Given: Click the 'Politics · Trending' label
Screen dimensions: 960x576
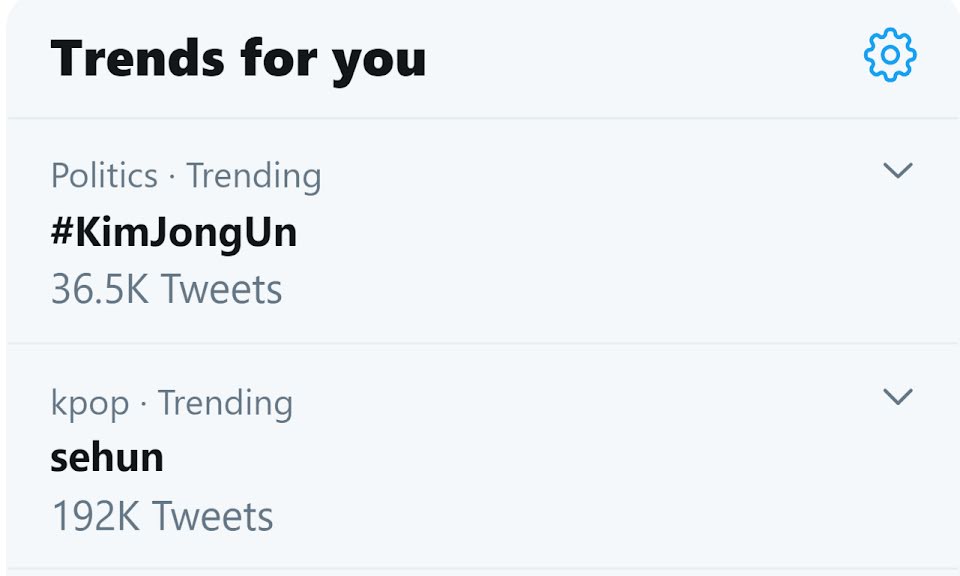Looking at the screenshot, I should pyautogui.click(x=186, y=176).
